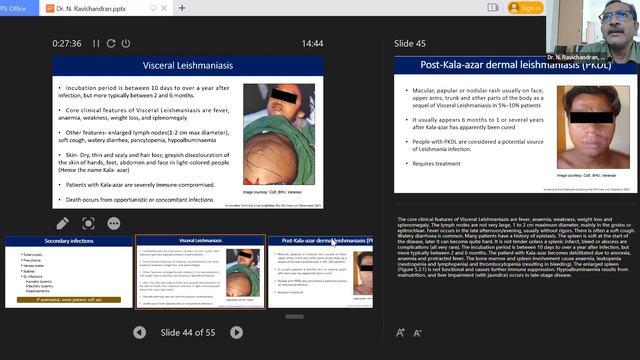640x360 pixels.
Task: Click the speech bubble icon in file tab
Action: pyautogui.click(x=153, y=8)
